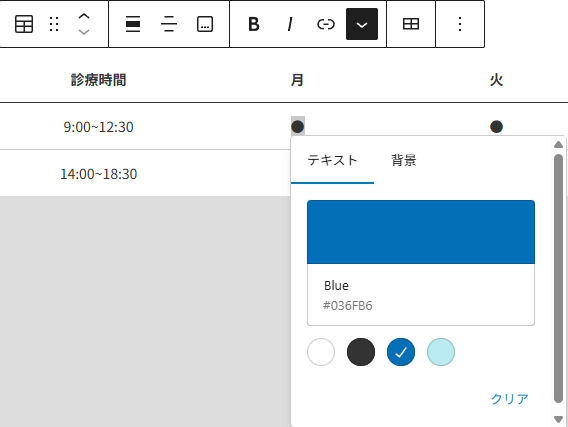Viewport: 568px width, 427px height.
Task: Select the white color swatch
Action: (321, 352)
